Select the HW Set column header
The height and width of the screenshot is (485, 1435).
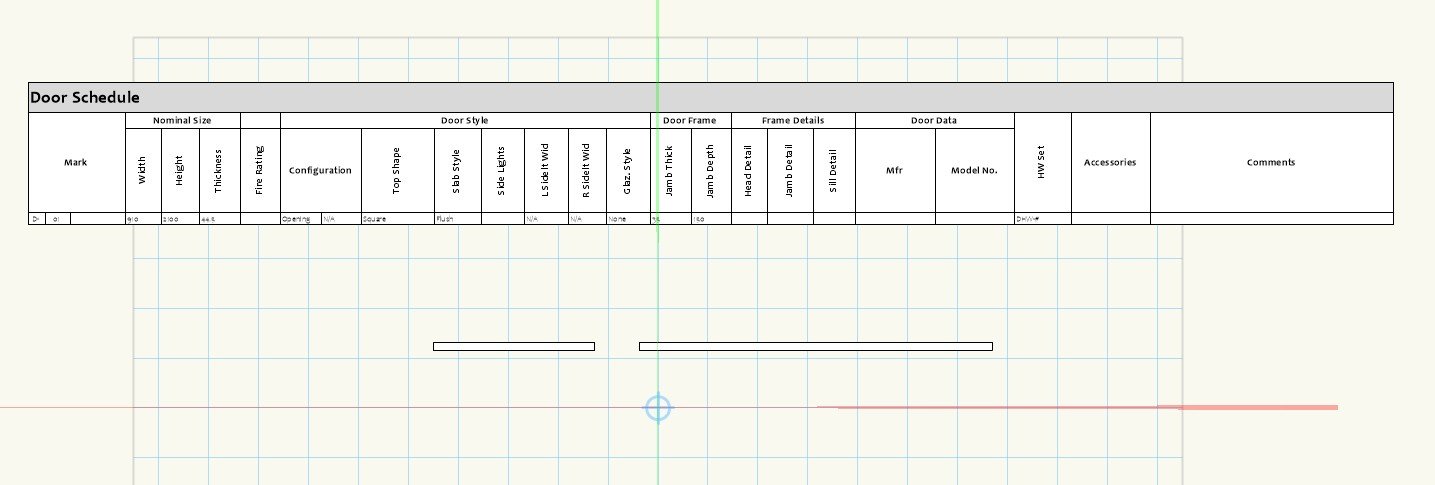coord(1042,162)
